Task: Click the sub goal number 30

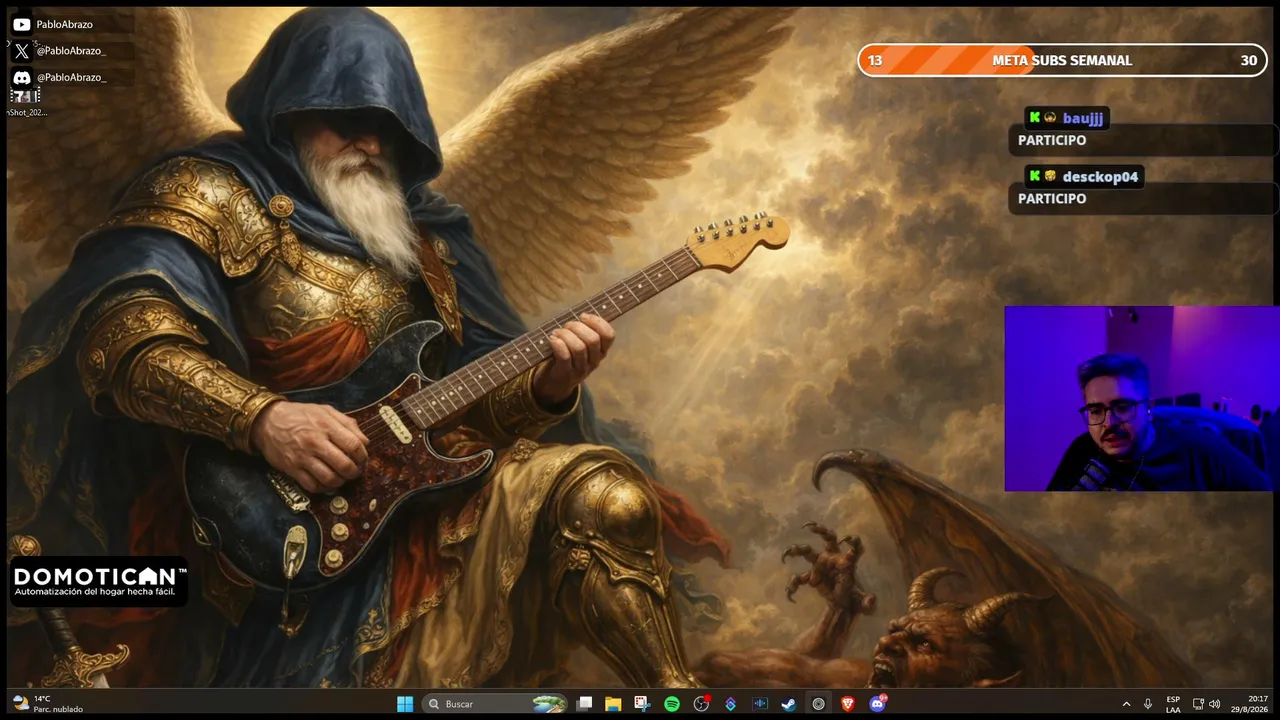Action: tap(1248, 60)
